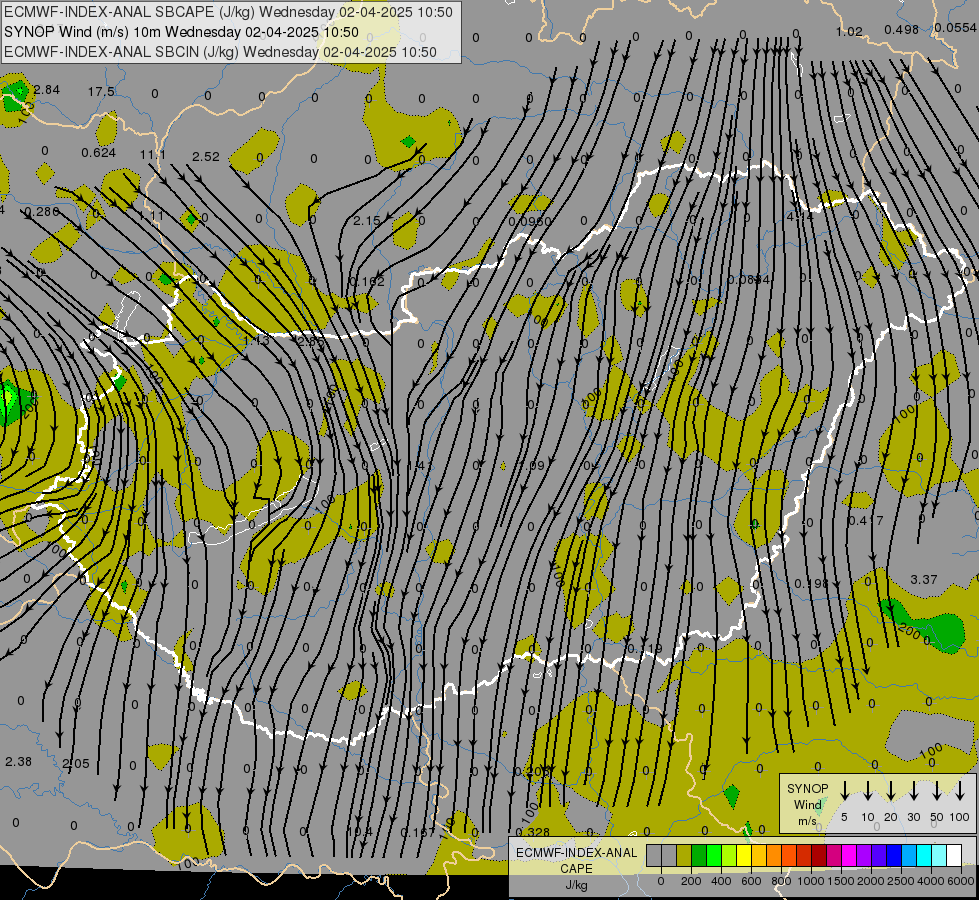
Task: Pick the bright magenta CAPE legend swatch
Action: [x=849, y=856]
